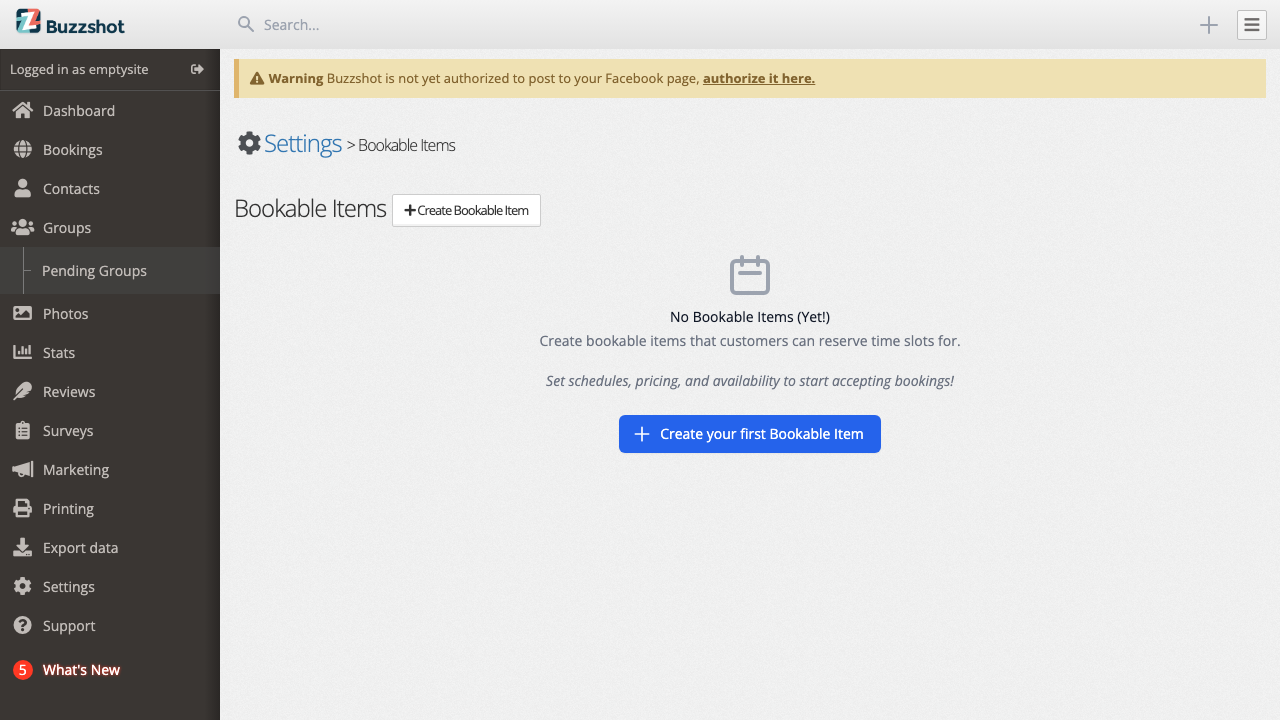Open the Reviews sidebar item
Screen dimensions: 1280x720
[x=110, y=392]
